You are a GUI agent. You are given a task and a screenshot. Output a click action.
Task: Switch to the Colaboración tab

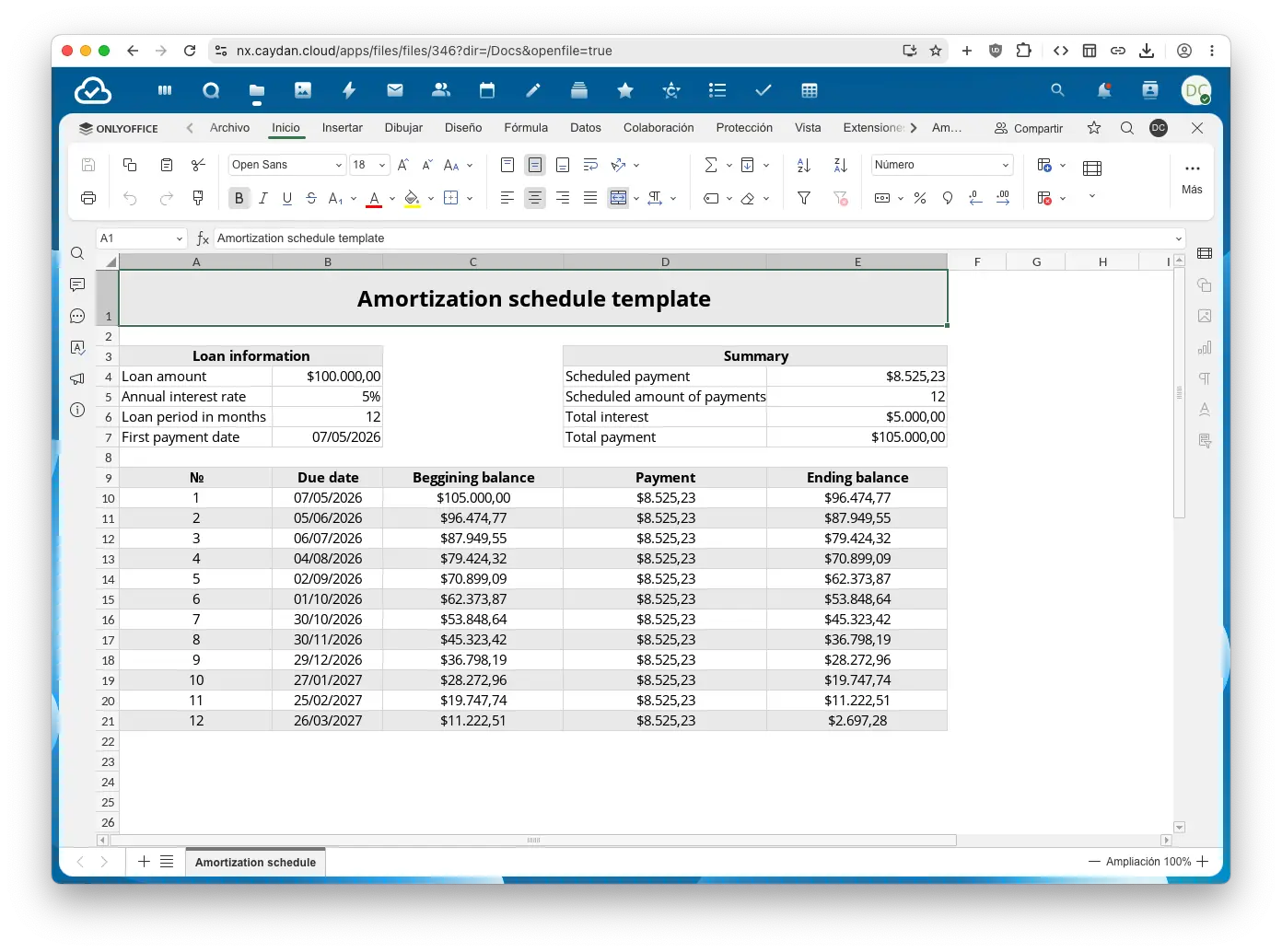pos(658,128)
